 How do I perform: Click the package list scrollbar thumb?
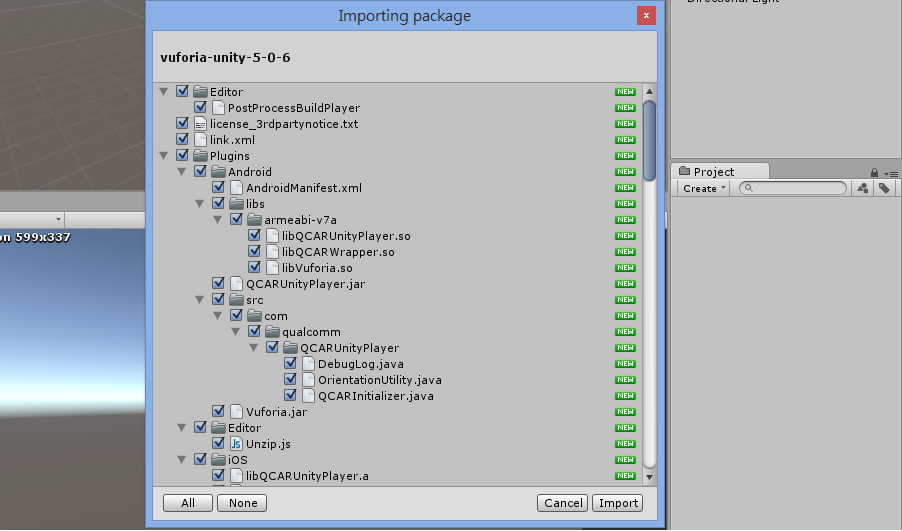tap(649, 141)
